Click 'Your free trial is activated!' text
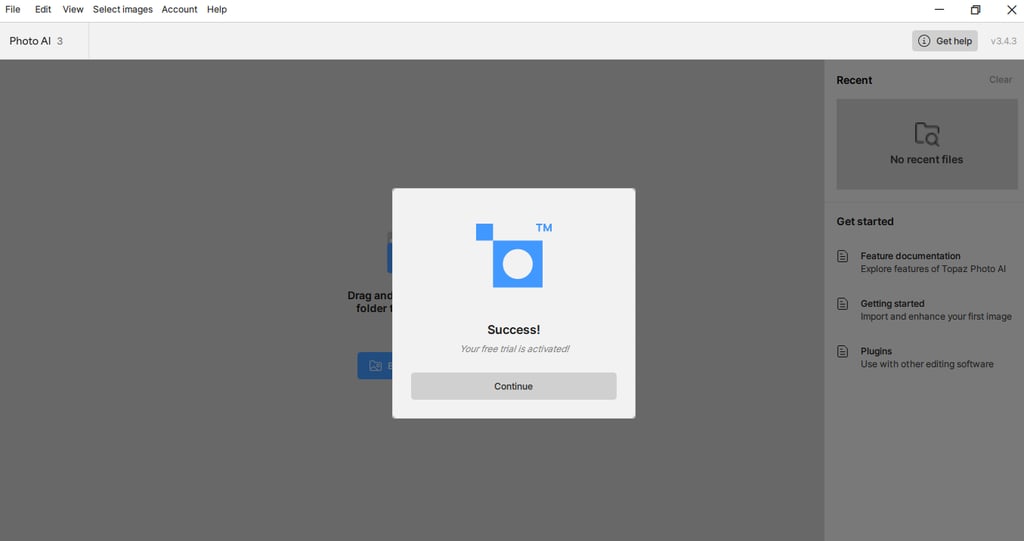 coord(515,349)
